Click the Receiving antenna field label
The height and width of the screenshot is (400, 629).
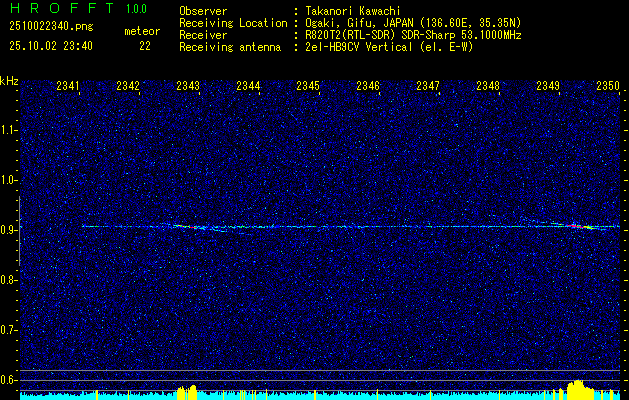click(x=230, y=47)
